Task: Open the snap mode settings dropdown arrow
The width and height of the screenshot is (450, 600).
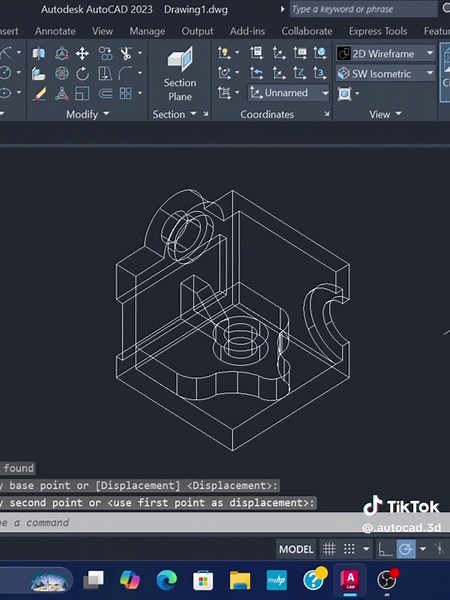Action: click(x=366, y=549)
